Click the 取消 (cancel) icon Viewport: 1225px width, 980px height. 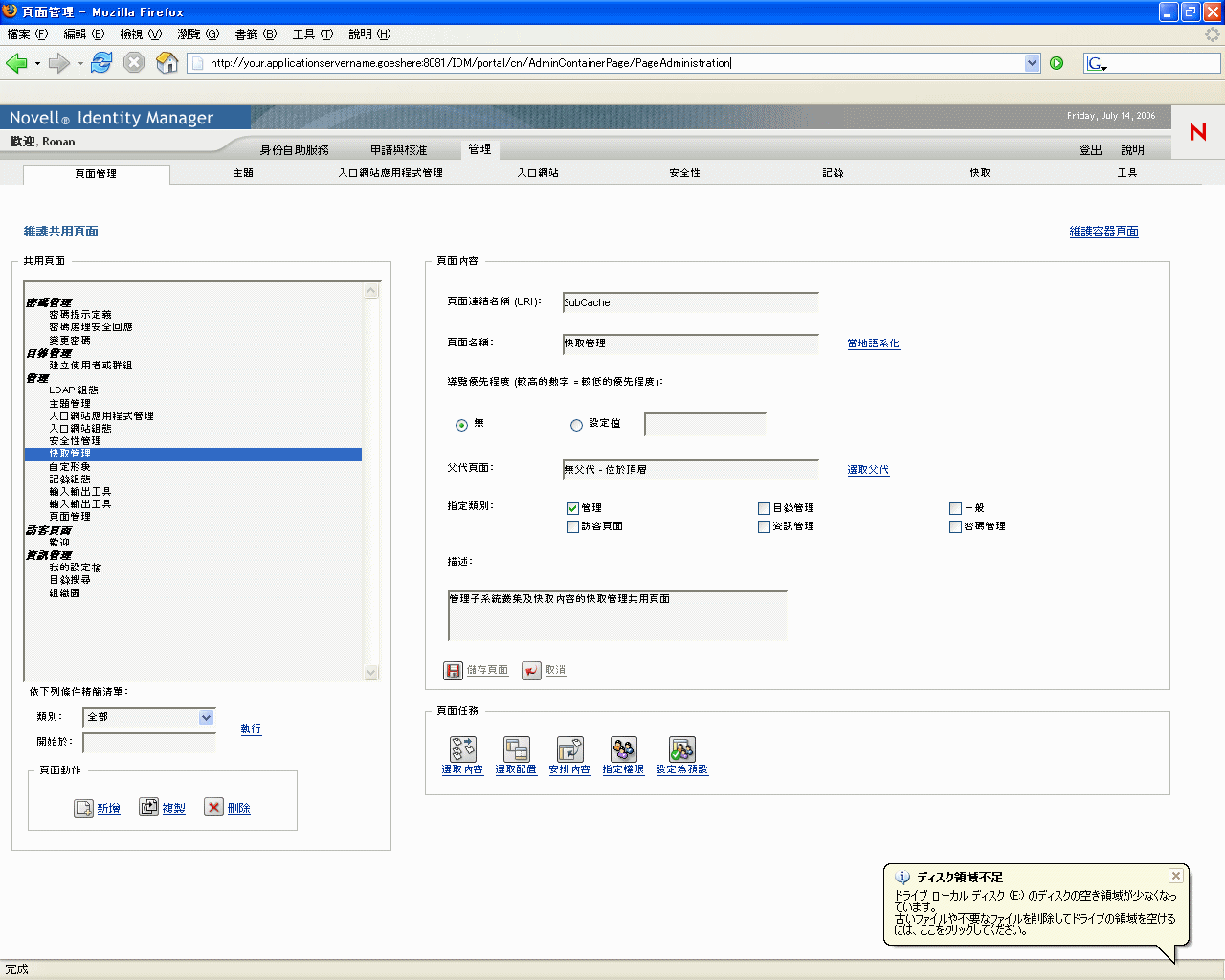point(531,671)
